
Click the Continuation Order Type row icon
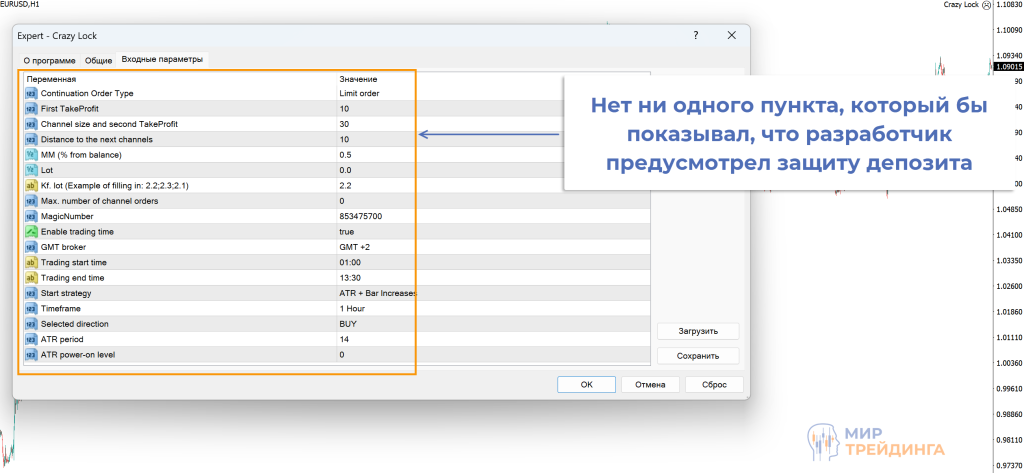(x=31, y=93)
